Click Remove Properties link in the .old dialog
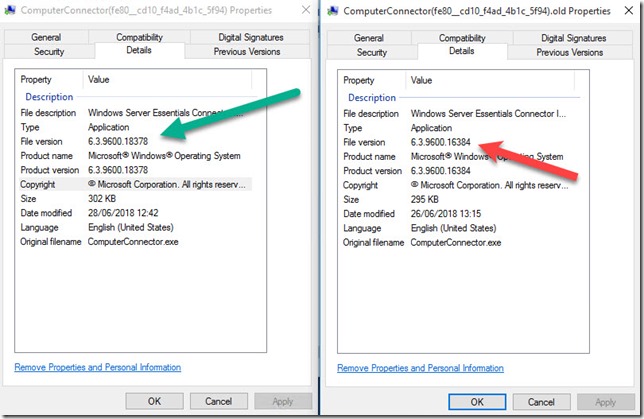Screen dimensions: 644x419 point(430,368)
